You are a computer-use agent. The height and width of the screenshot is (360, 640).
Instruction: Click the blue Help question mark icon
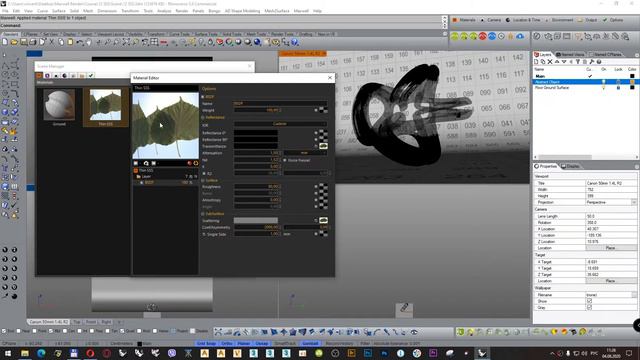tap(295, 42)
